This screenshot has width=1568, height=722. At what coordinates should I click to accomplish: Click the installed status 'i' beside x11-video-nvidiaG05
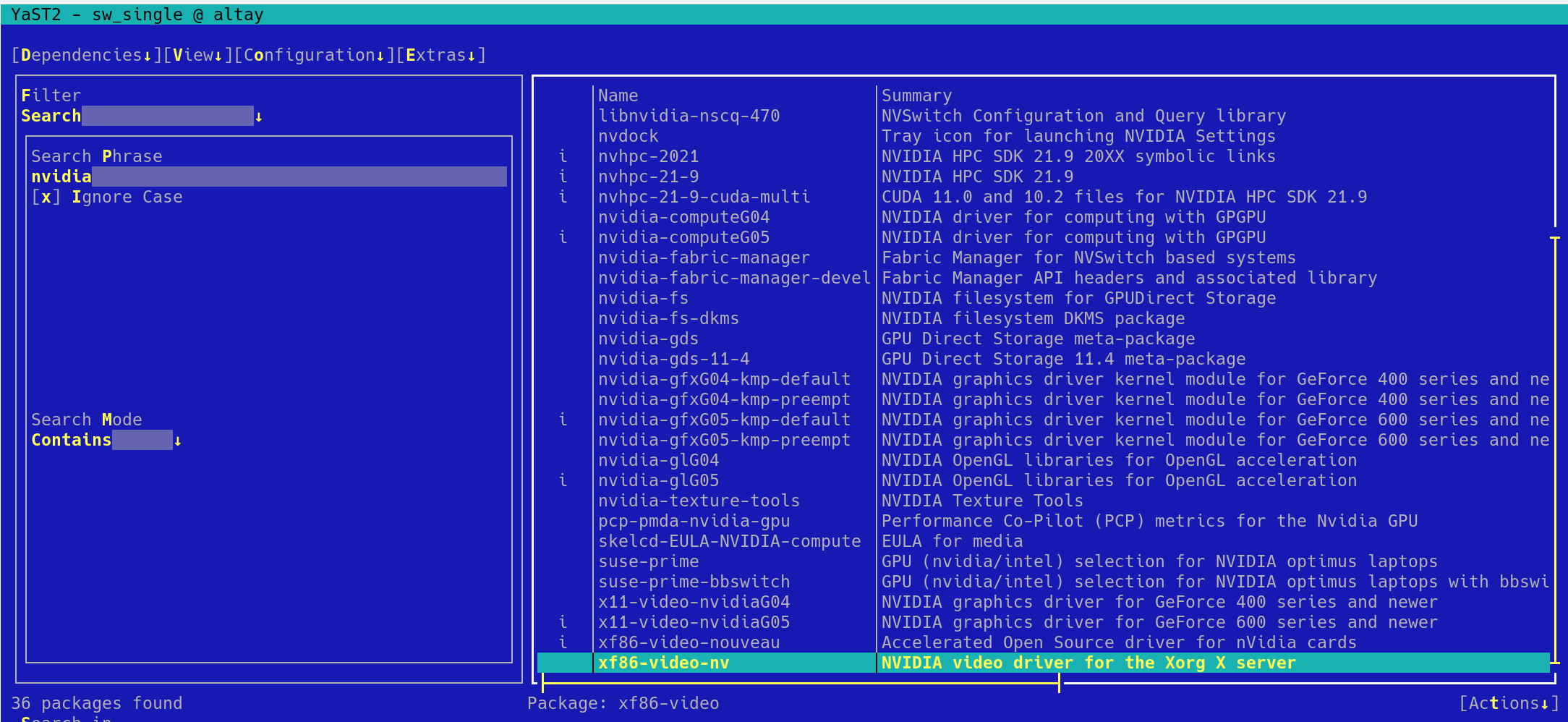pyautogui.click(x=563, y=622)
